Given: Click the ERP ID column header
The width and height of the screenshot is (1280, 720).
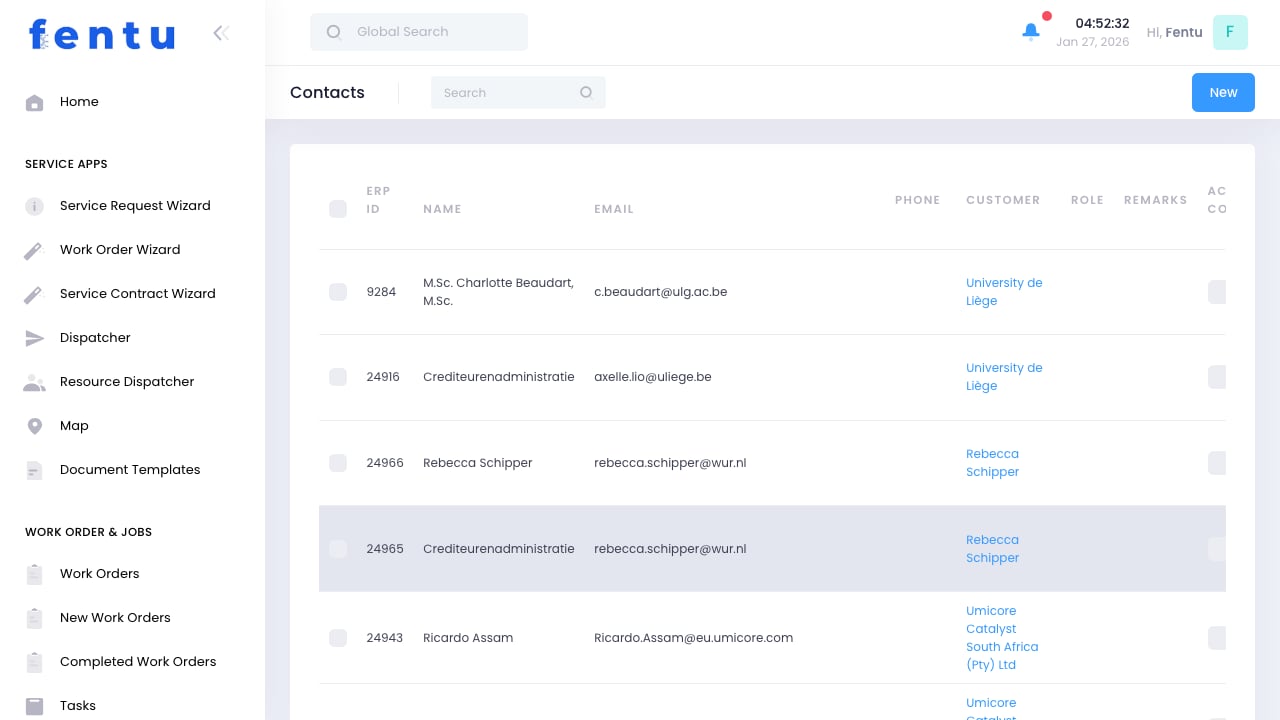Looking at the screenshot, I should tap(378, 200).
